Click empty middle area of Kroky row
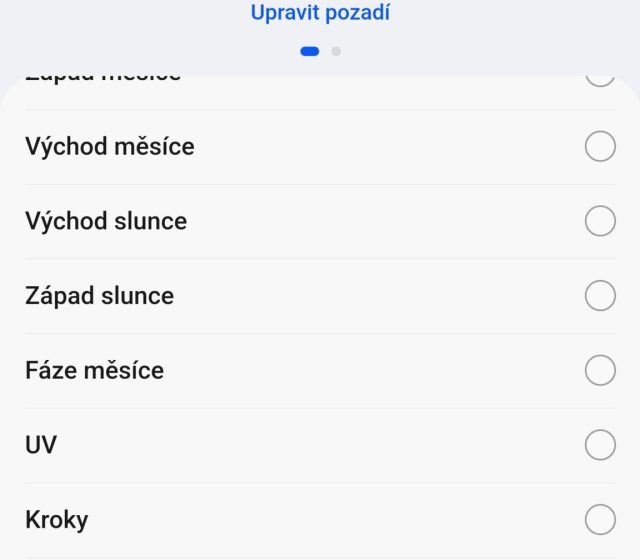Viewport: 640px width, 560px height. pyautogui.click(x=330, y=520)
